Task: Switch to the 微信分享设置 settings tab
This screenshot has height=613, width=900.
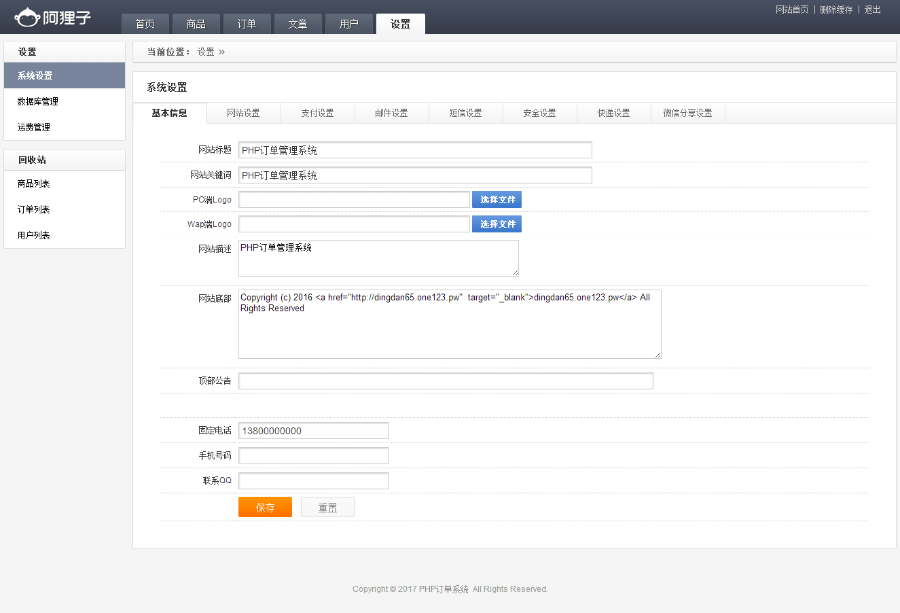Action: (688, 113)
